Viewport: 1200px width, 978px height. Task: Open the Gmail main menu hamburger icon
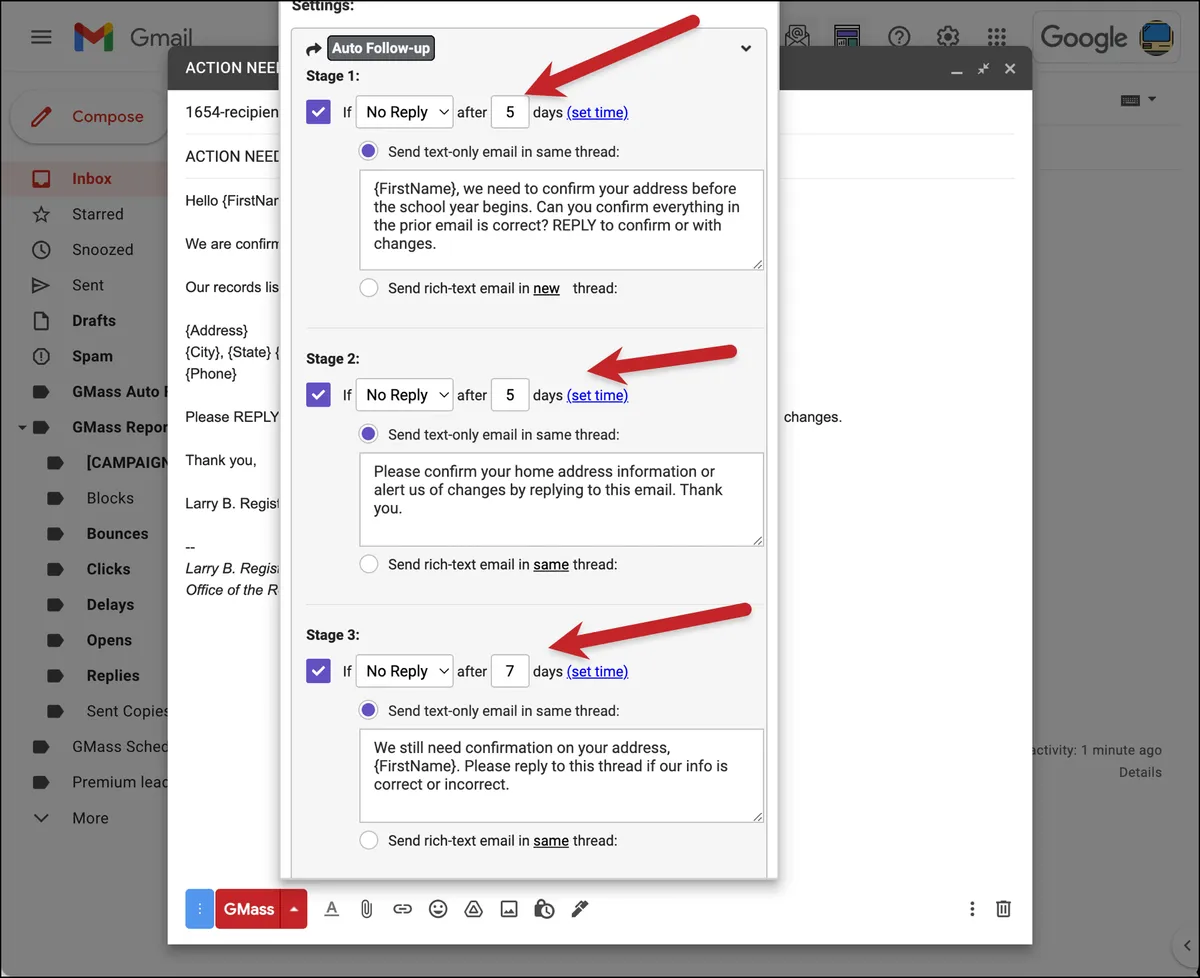[41, 38]
